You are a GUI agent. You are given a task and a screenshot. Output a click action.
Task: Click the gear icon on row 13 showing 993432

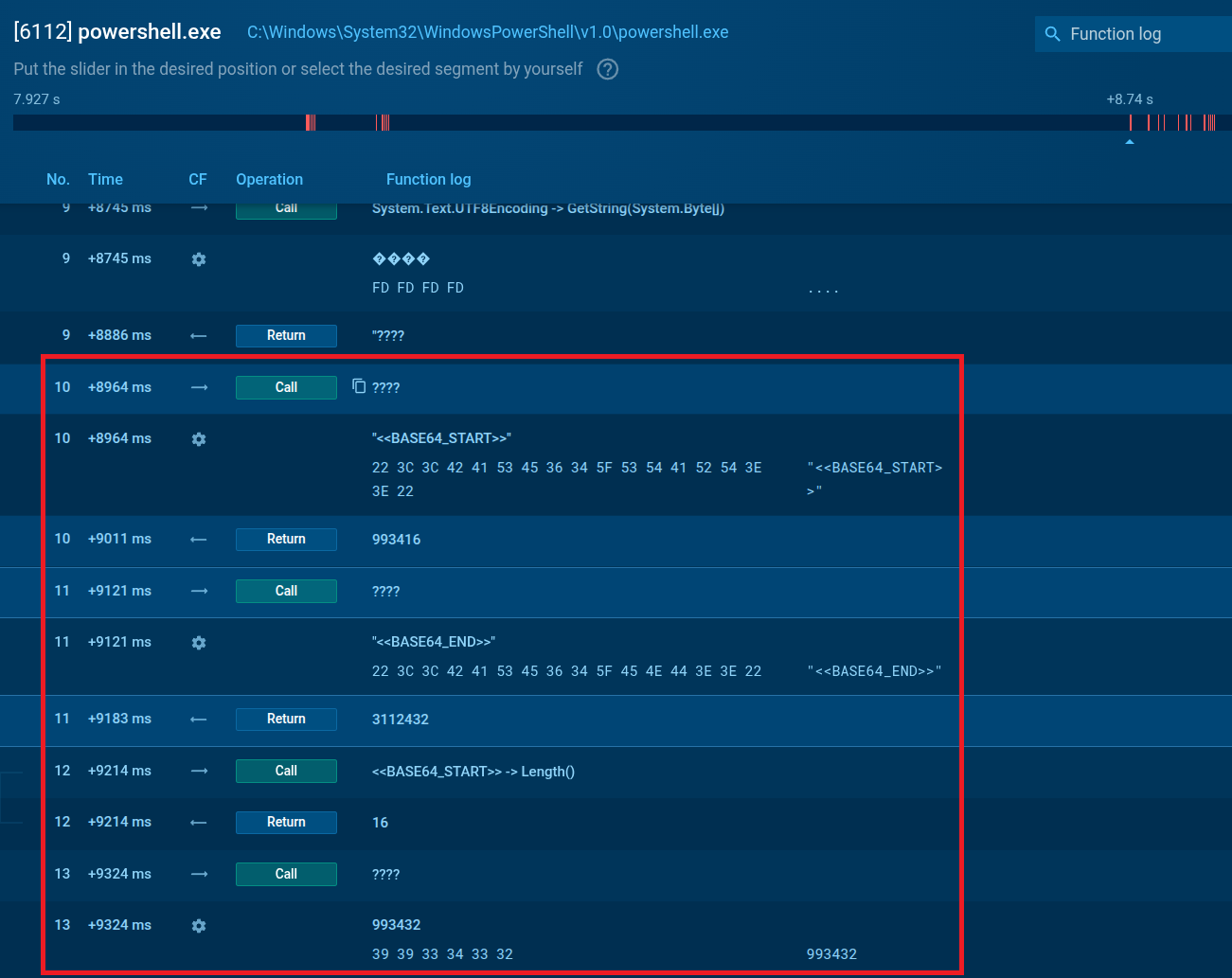199,925
